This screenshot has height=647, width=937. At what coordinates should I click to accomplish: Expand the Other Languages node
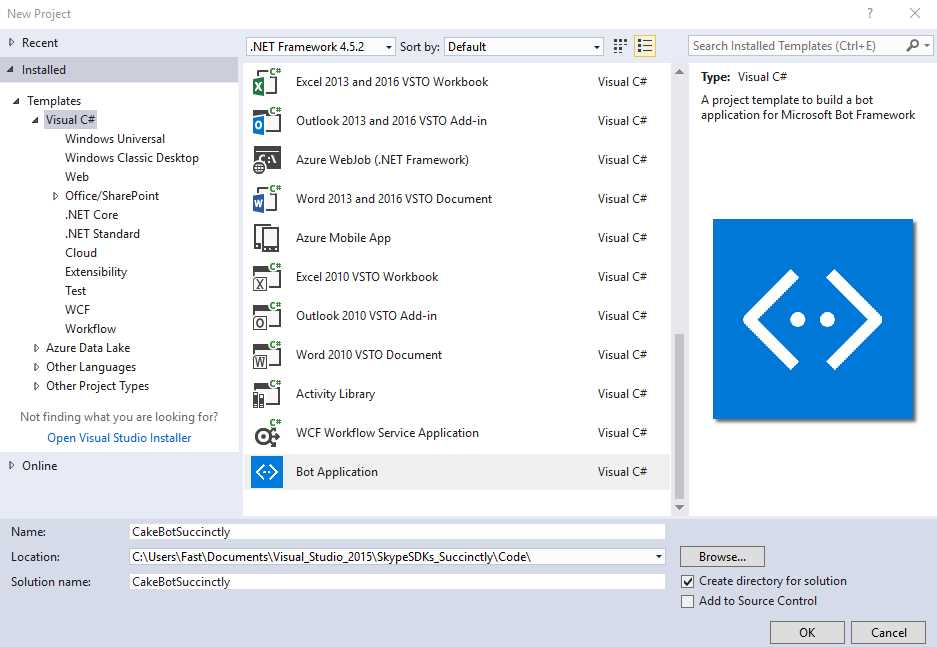pos(36,367)
